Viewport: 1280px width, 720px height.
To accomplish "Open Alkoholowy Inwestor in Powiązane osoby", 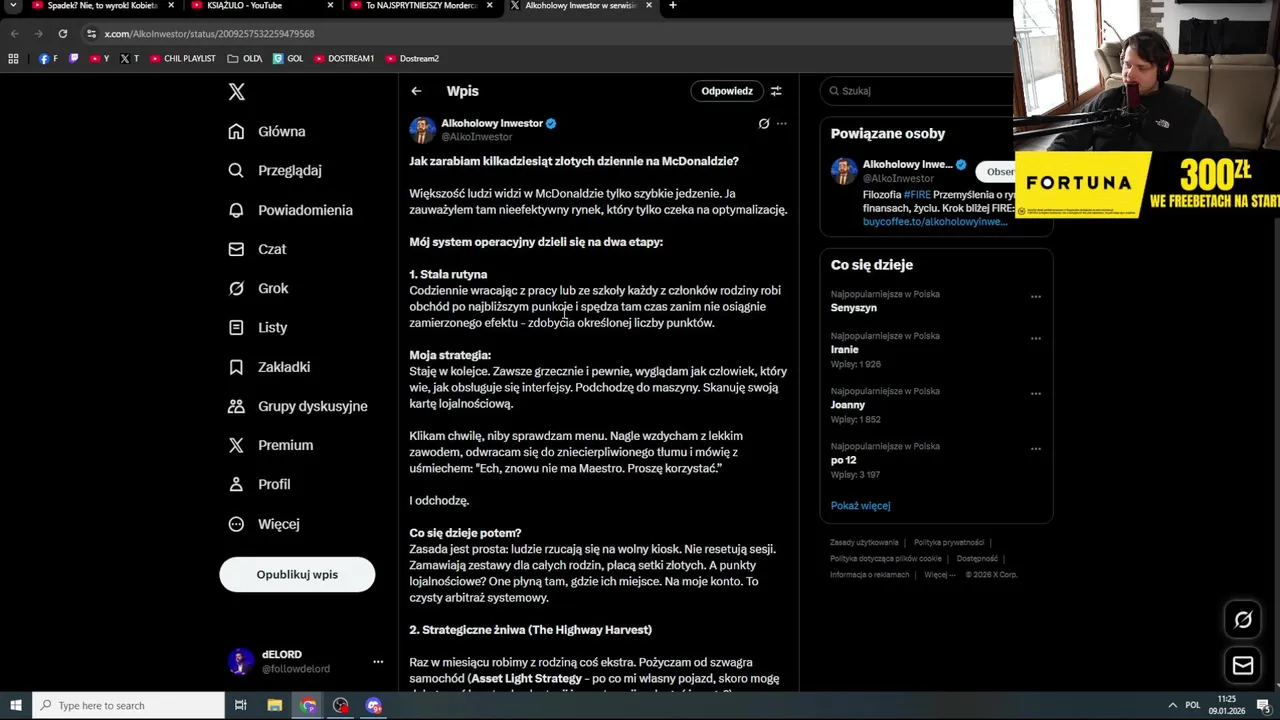I will (907, 164).
